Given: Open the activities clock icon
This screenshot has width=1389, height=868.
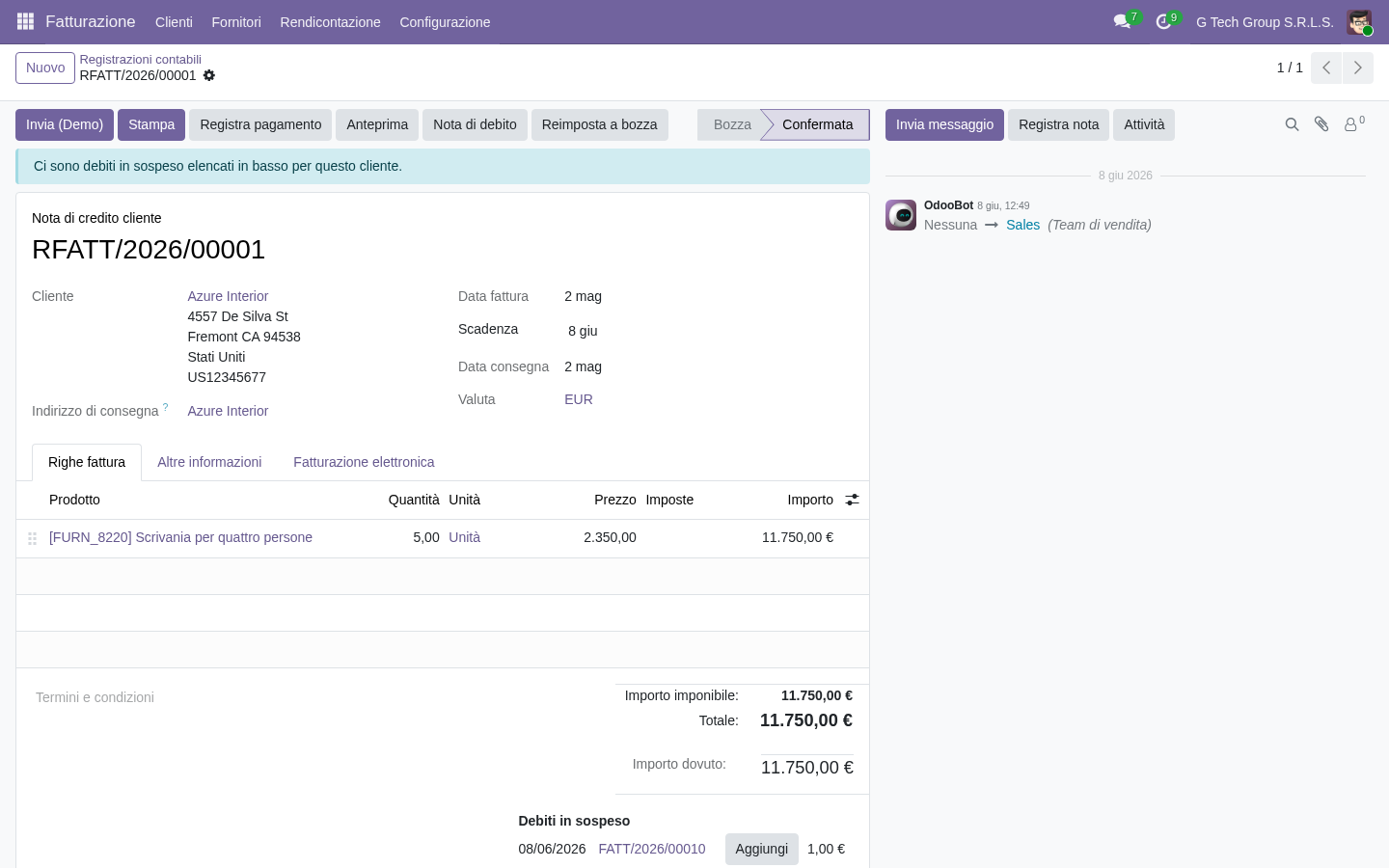Looking at the screenshot, I should tap(1163, 21).
